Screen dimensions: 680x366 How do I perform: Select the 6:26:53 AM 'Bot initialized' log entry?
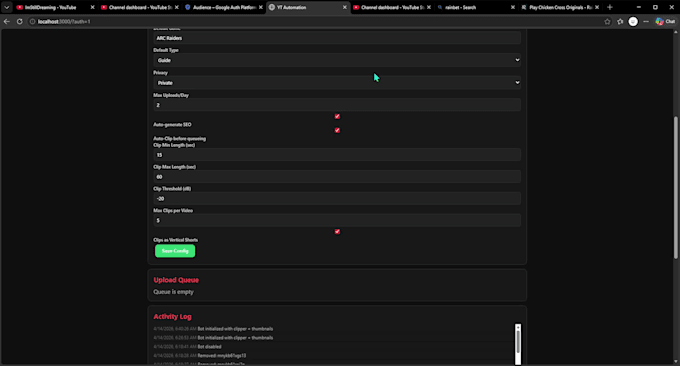pos(213,337)
